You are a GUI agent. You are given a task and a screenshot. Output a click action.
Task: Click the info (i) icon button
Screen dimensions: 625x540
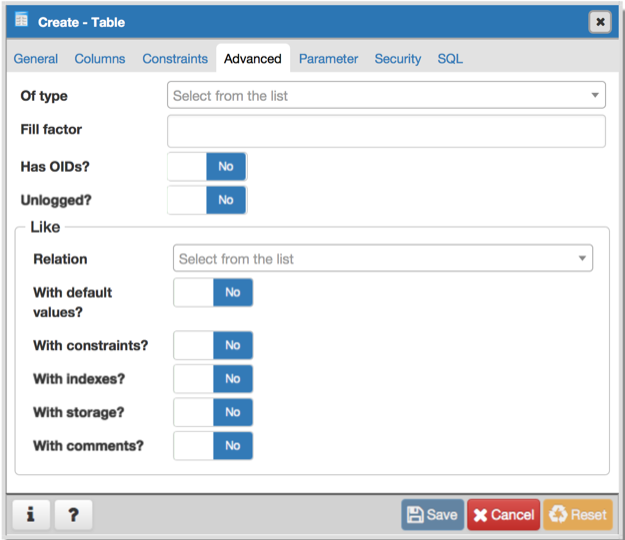(30, 515)
